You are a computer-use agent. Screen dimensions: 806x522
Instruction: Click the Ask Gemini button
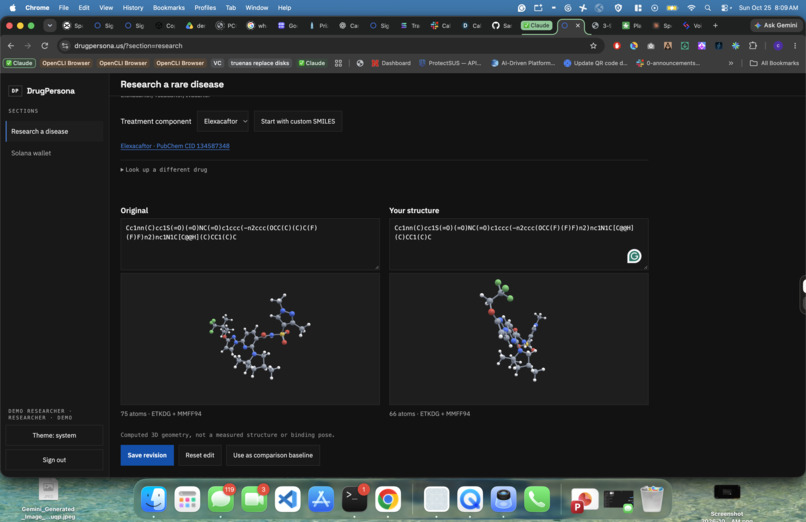point(776,25)
